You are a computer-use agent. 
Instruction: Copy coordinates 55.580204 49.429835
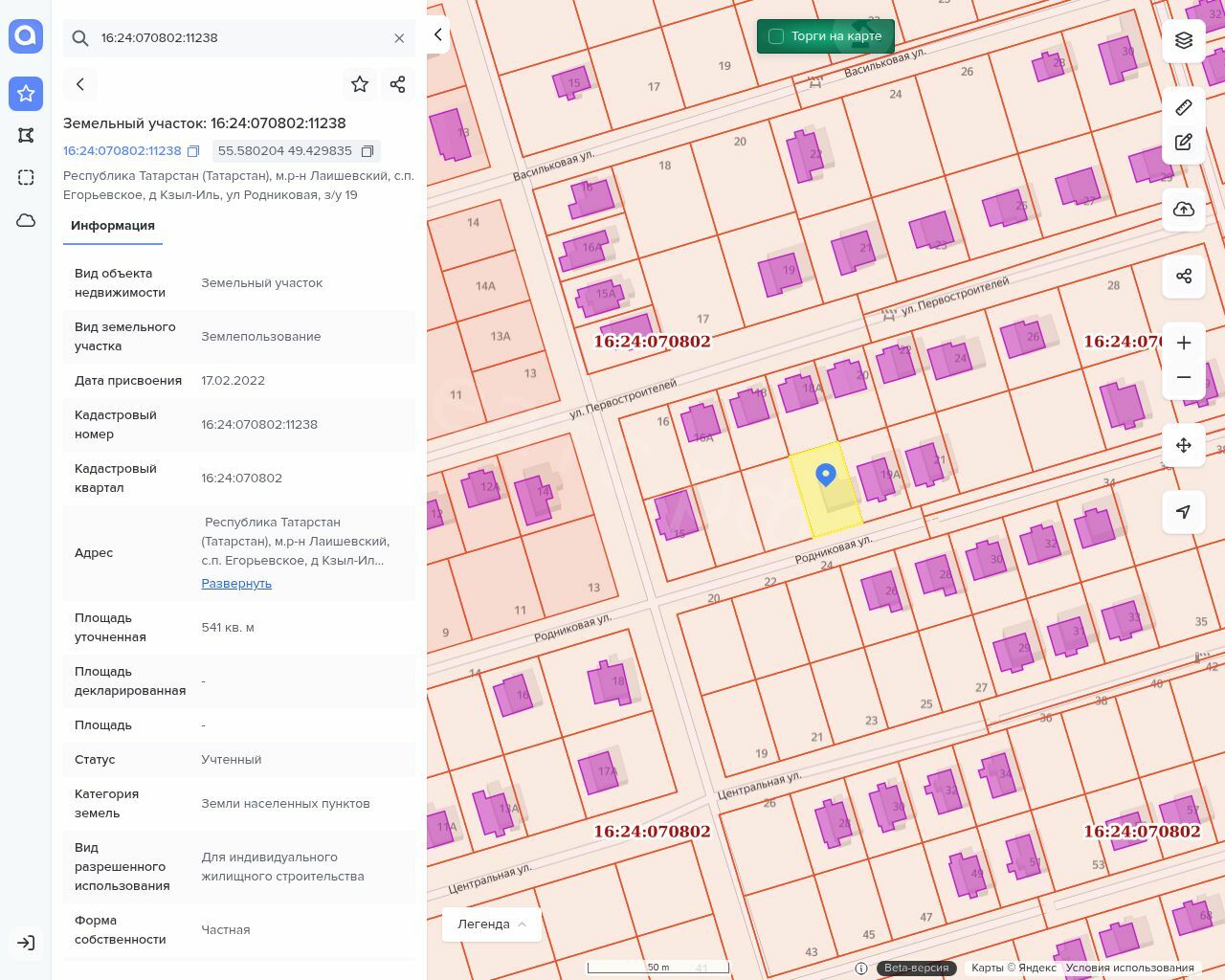pos(367,151)
